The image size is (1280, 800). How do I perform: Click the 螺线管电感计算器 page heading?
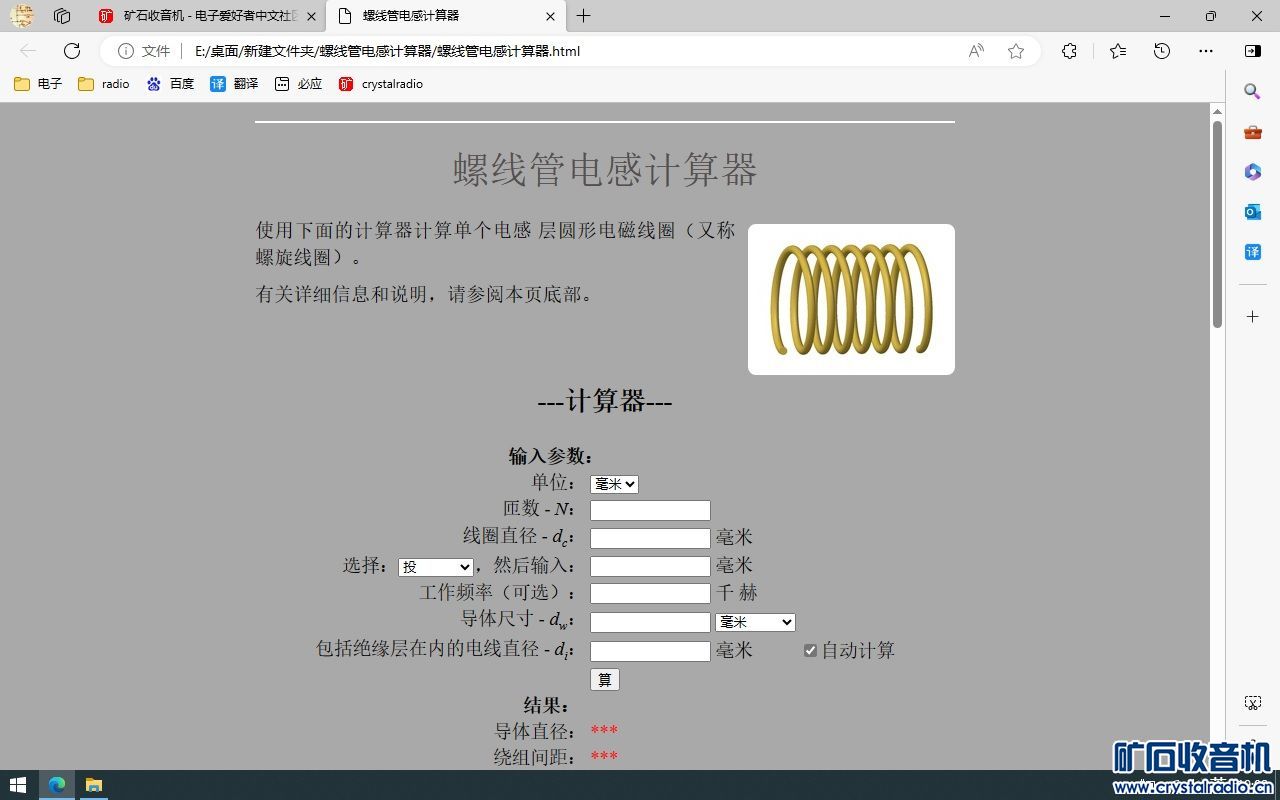(x=605, y=170)
